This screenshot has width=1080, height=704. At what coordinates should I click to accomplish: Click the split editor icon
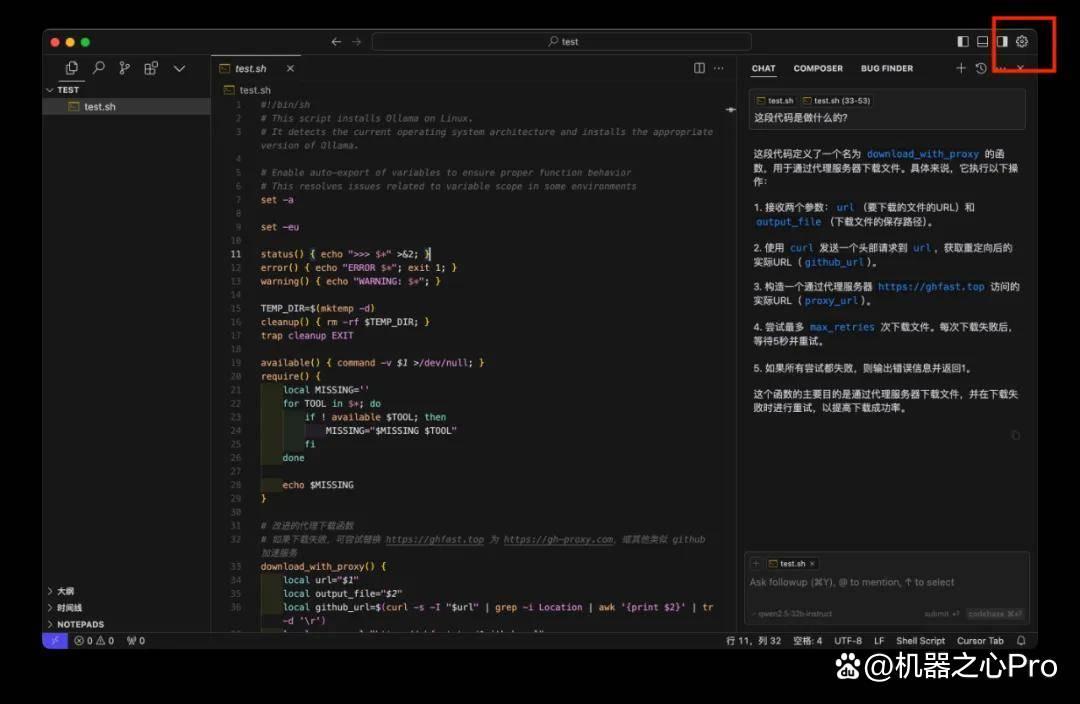pyautogui.click(x=699, y=68)
